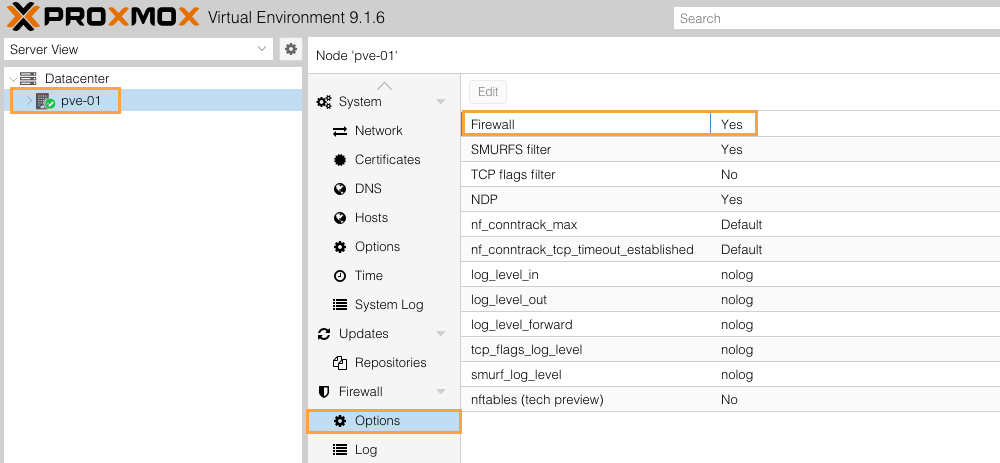Open the Repositories menu item
The image size is (1000, 463).
coord(383,363)
